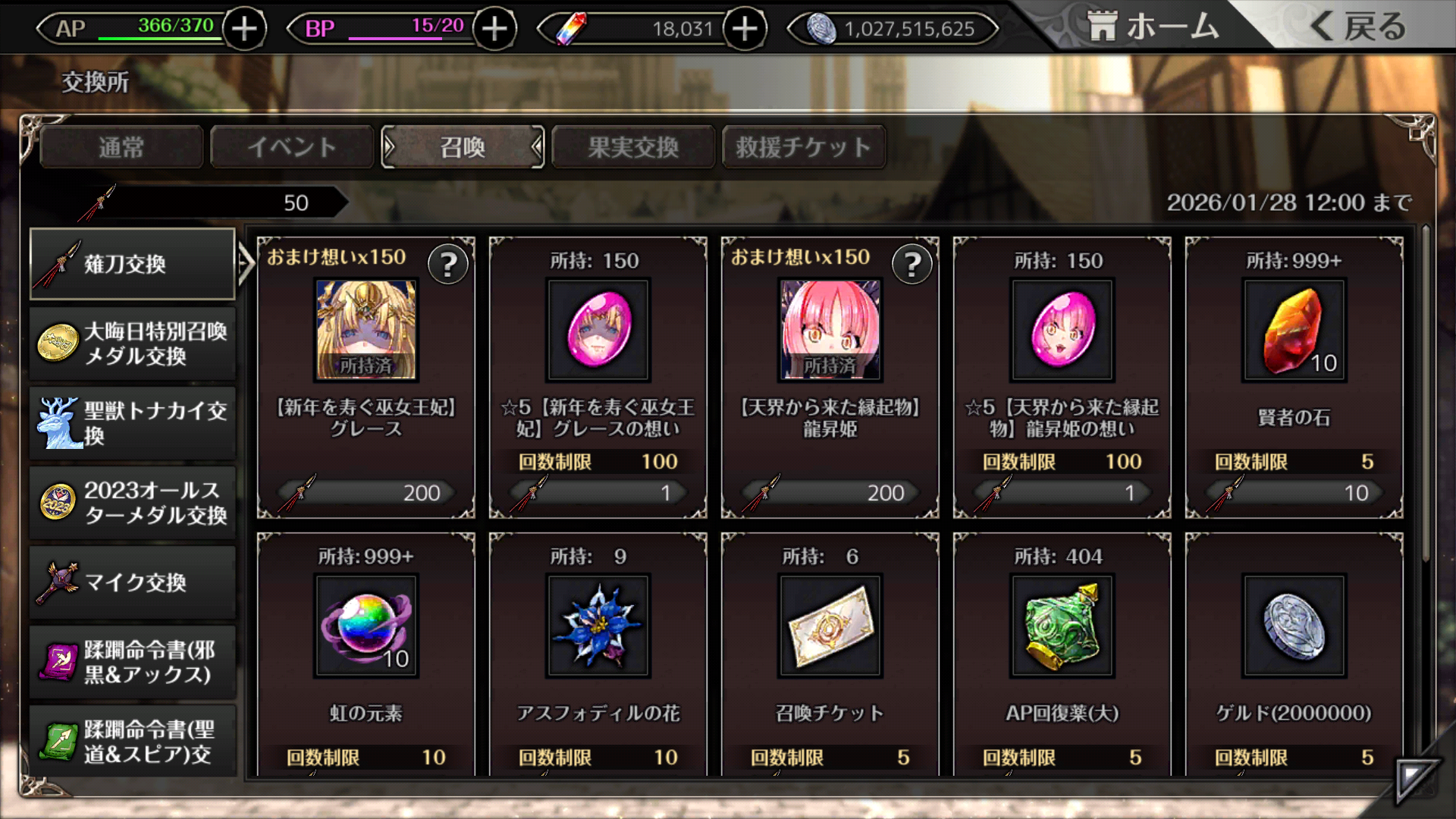The width and height of the screenshot is (1456, 819).
Task: Open help for Grace bonus info
Action: [448, 264]
